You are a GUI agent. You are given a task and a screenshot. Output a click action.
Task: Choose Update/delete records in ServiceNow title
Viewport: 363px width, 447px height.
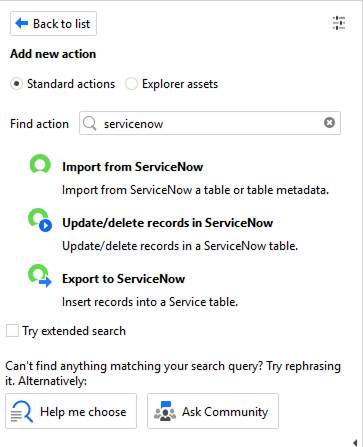click(168, 223)
